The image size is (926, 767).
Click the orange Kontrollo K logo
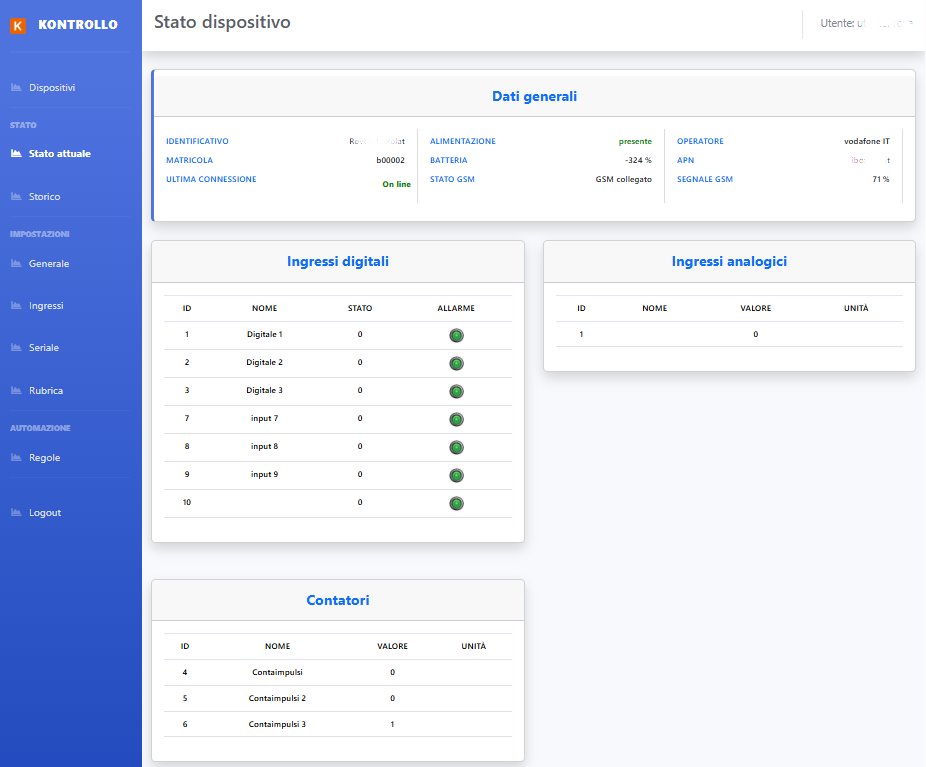coord(18,25)
